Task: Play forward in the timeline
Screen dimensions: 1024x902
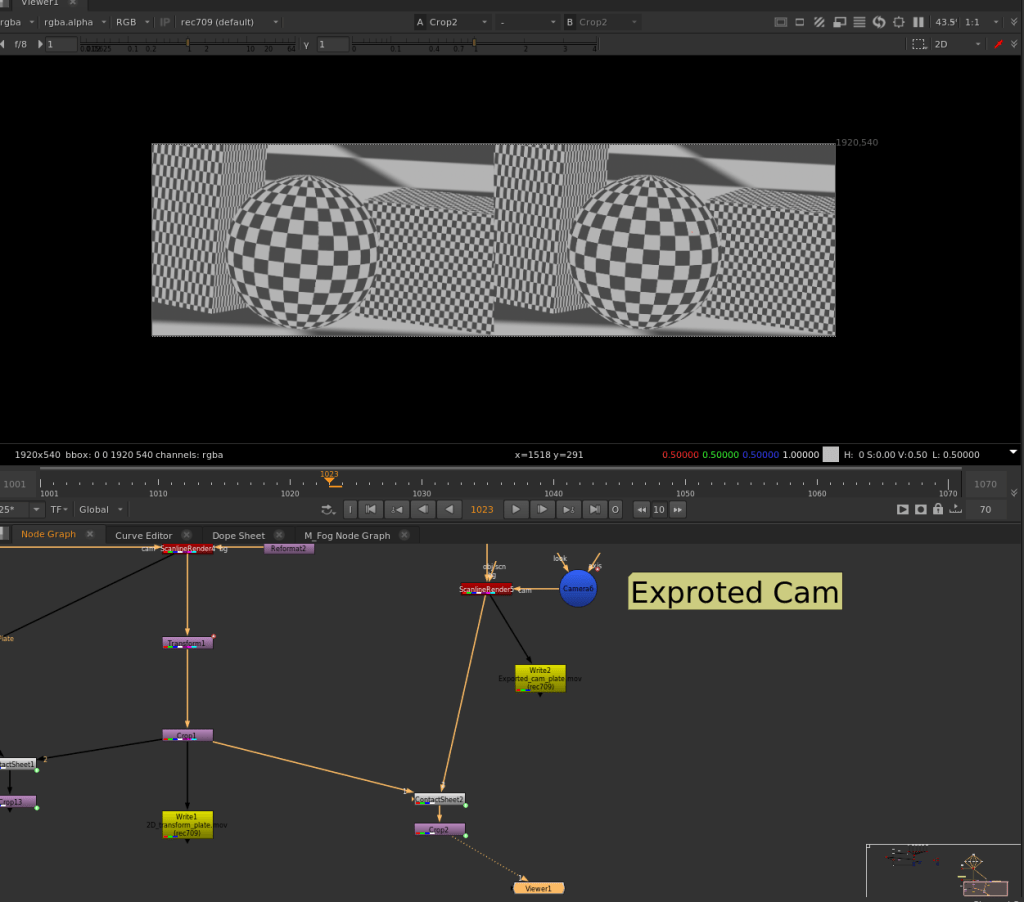Action: point(515,509)
